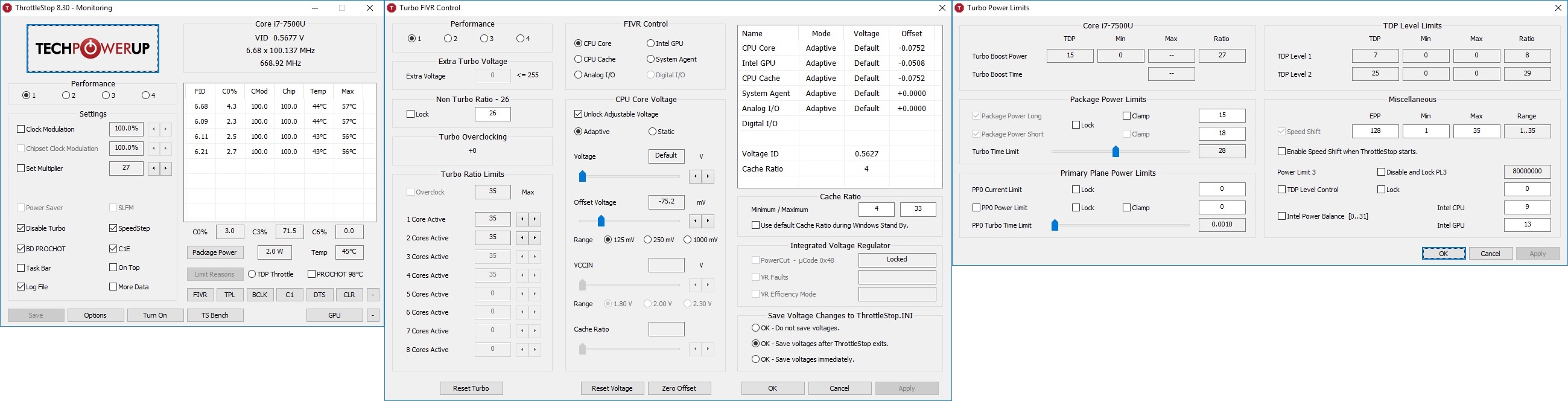Increase CPU Core Voltage with right arrow

coord(707,177)
